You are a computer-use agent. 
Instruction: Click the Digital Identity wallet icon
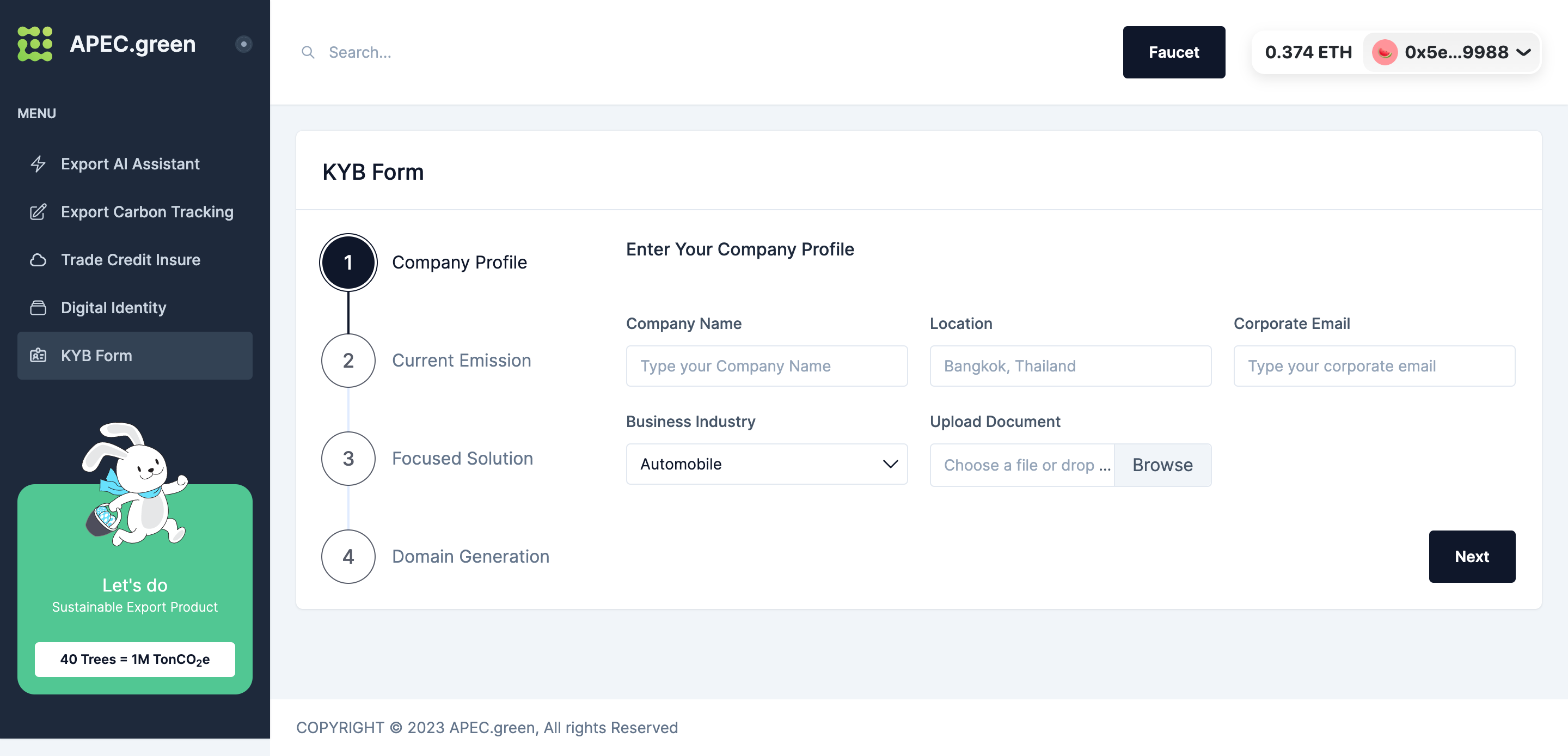(x=38, y=308)
